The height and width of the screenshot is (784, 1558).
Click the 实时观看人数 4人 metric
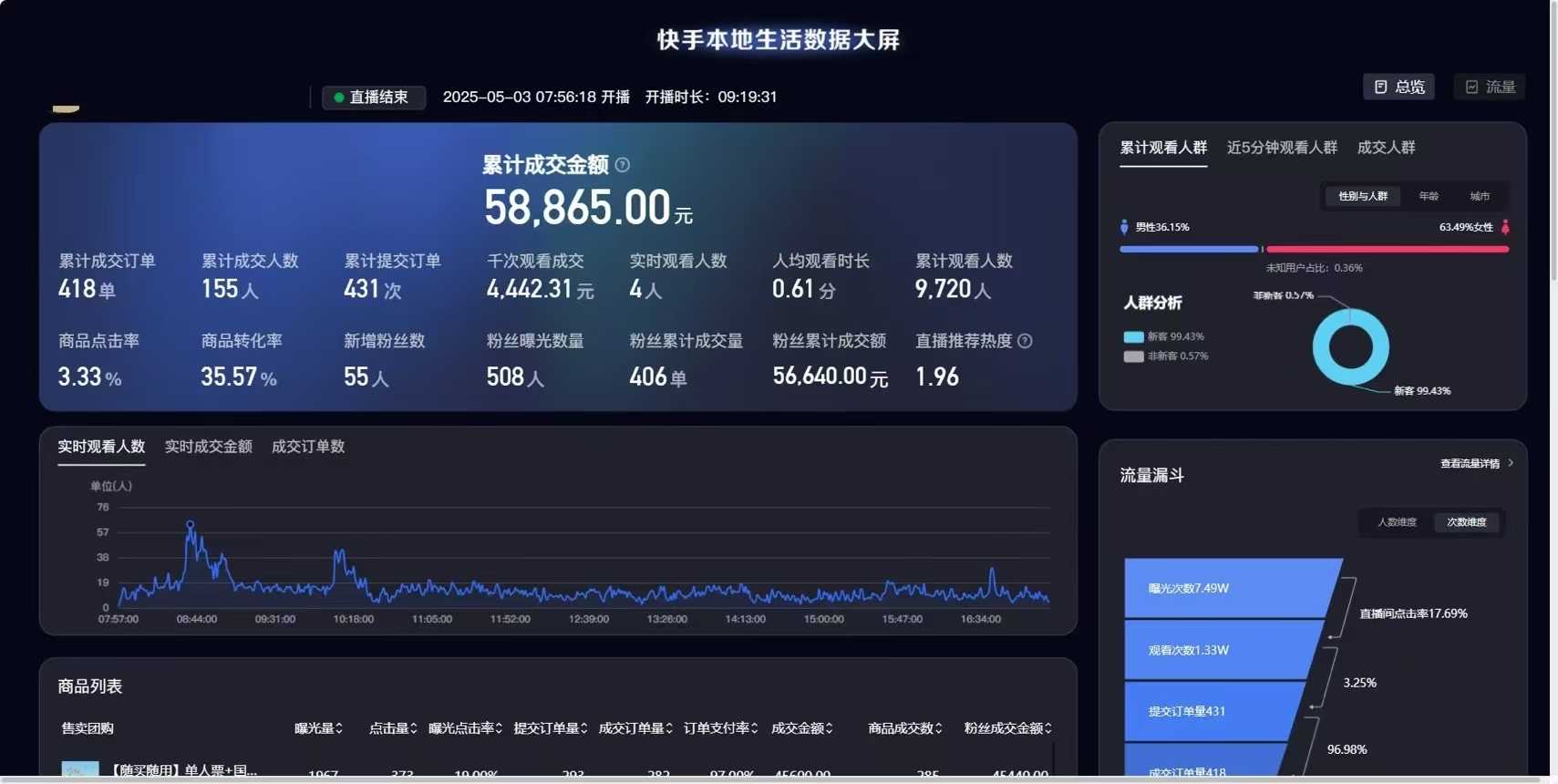pos(678,277)
